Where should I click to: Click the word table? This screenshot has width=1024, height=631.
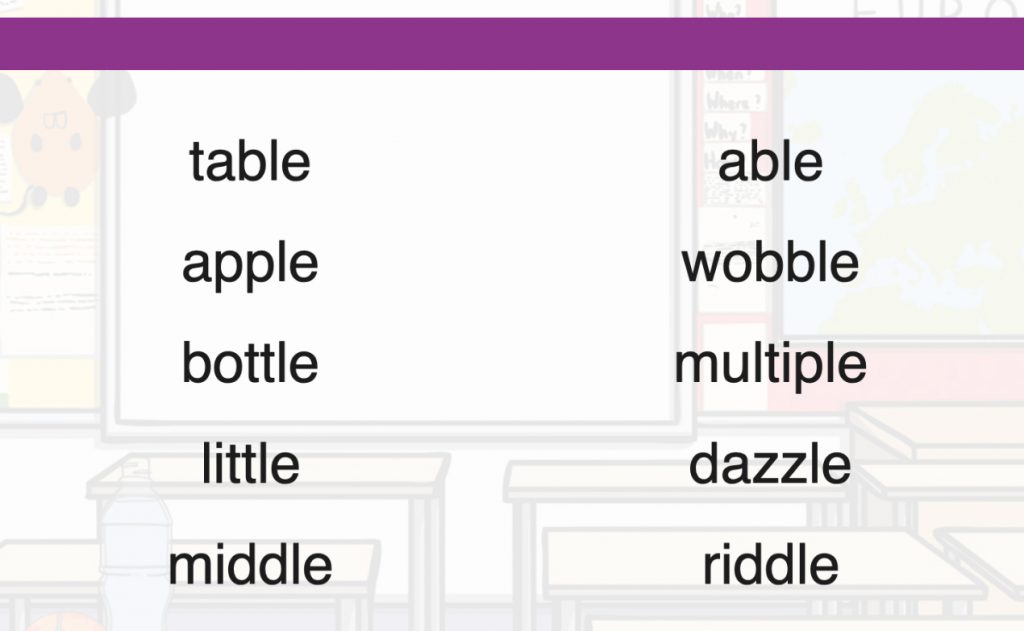click(x=249, y=161)
